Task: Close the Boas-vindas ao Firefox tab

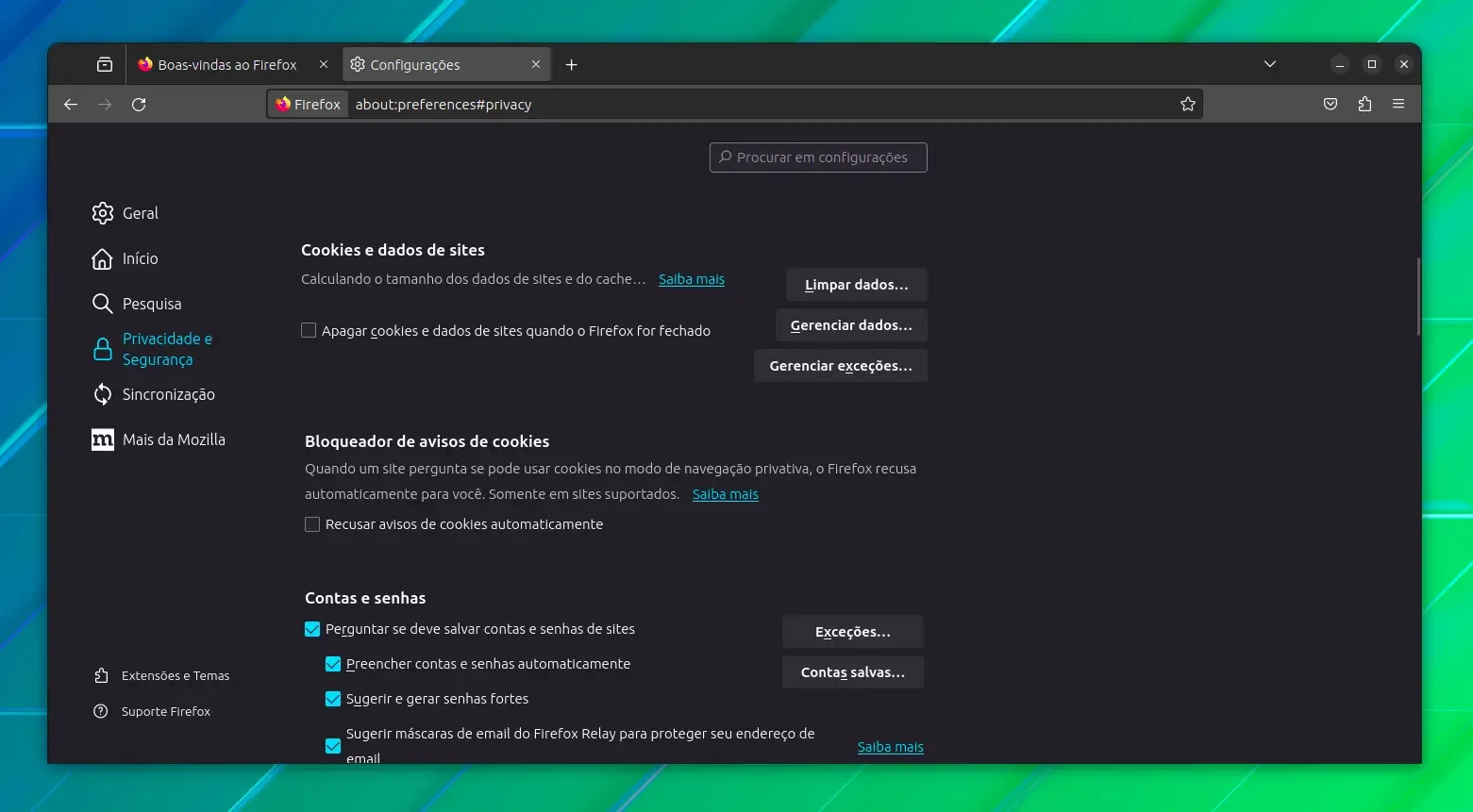Action: pyautogui.click(x=324, y=65)
